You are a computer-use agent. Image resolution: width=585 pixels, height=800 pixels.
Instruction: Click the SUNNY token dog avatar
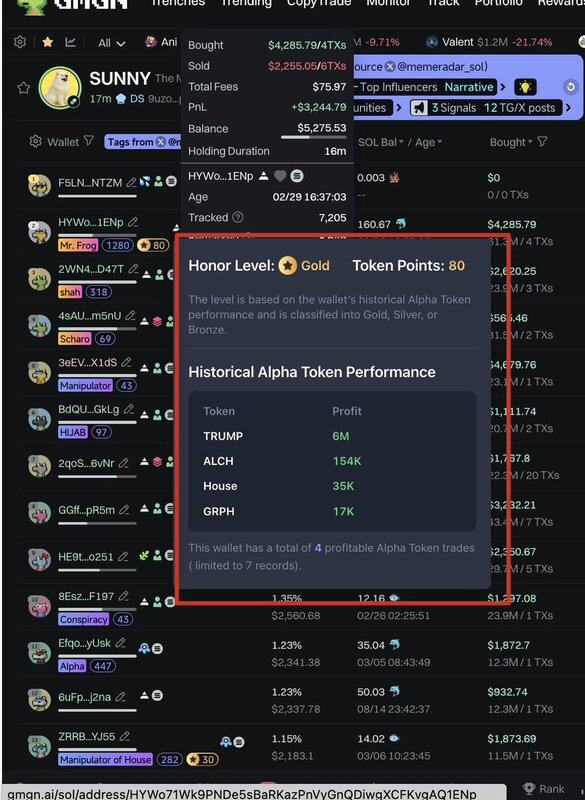click(60, 88)
